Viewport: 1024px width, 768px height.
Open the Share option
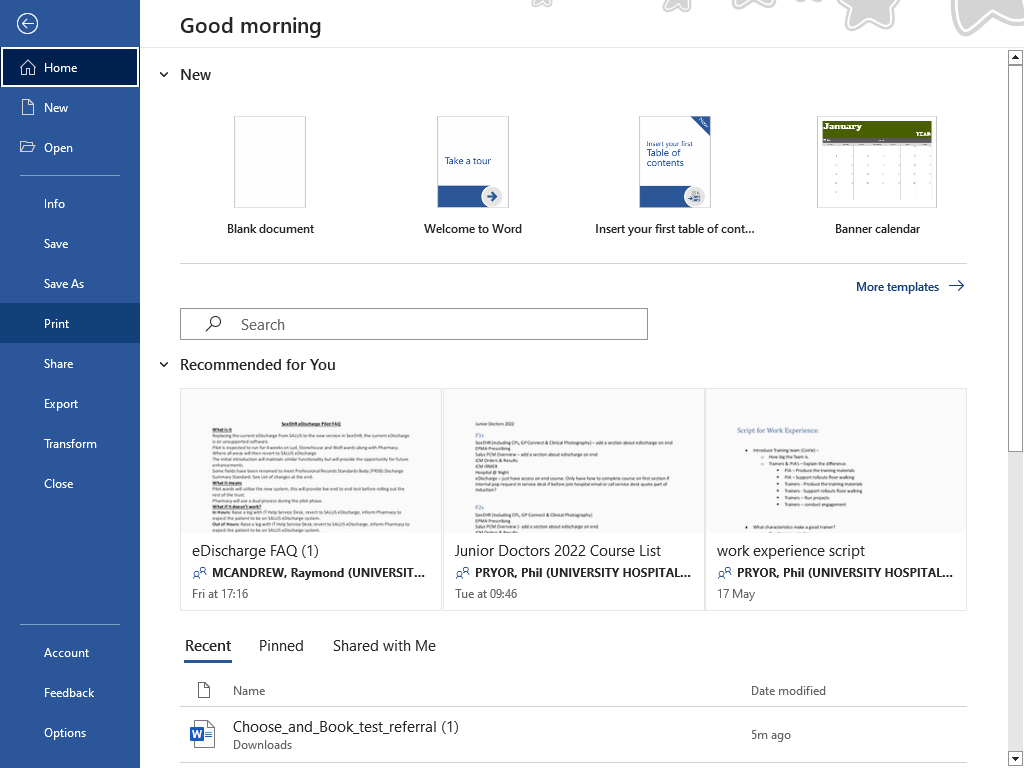[70, 364]
